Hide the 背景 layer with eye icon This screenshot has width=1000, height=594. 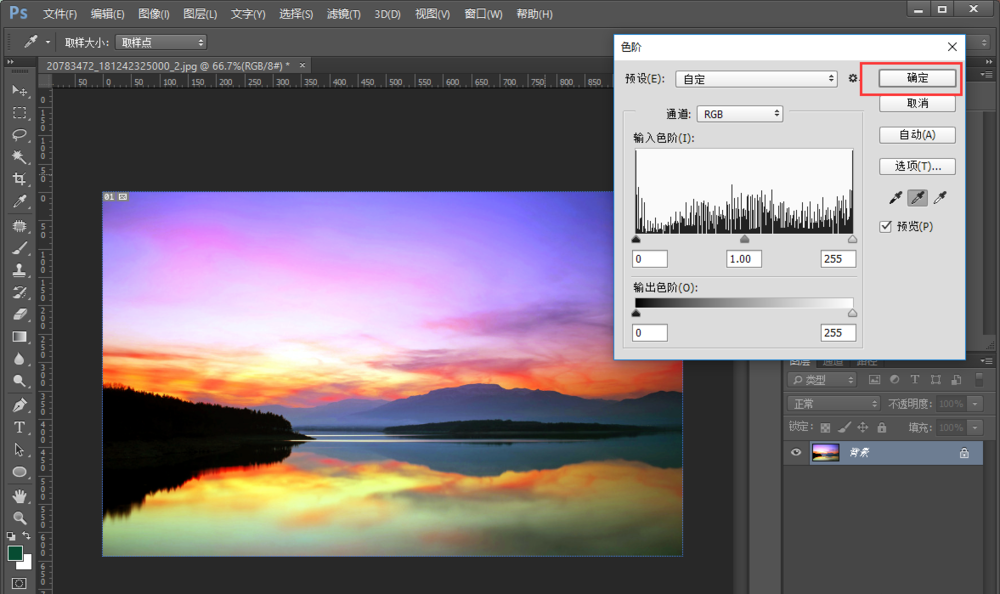[797, 453]
